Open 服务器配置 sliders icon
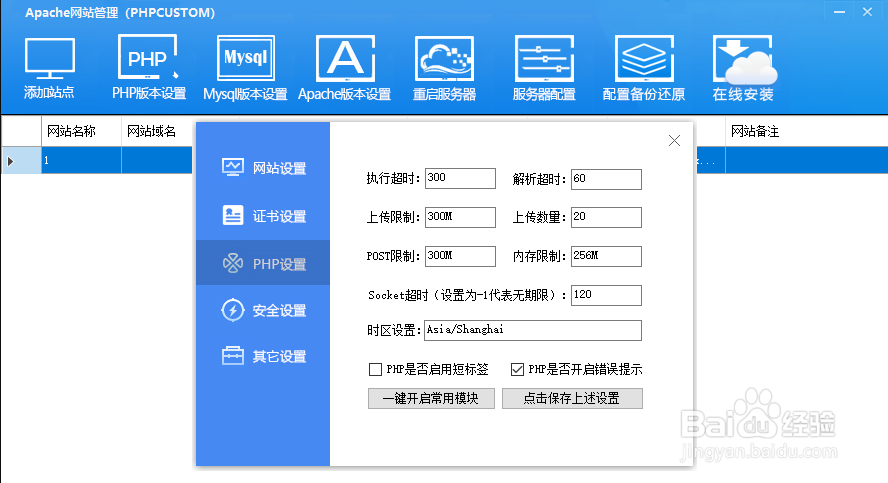This screenshot has width=888, height=483. [544, 58]
